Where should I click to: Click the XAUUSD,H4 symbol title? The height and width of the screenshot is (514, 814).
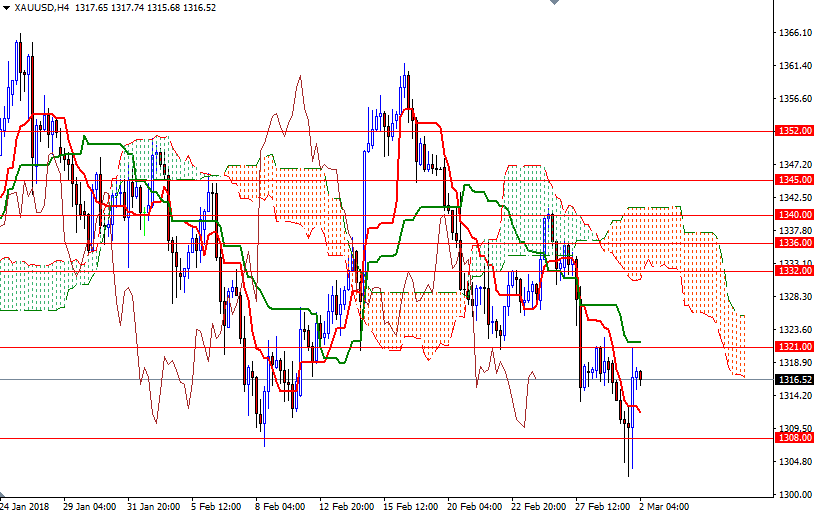tap(40, 8)
